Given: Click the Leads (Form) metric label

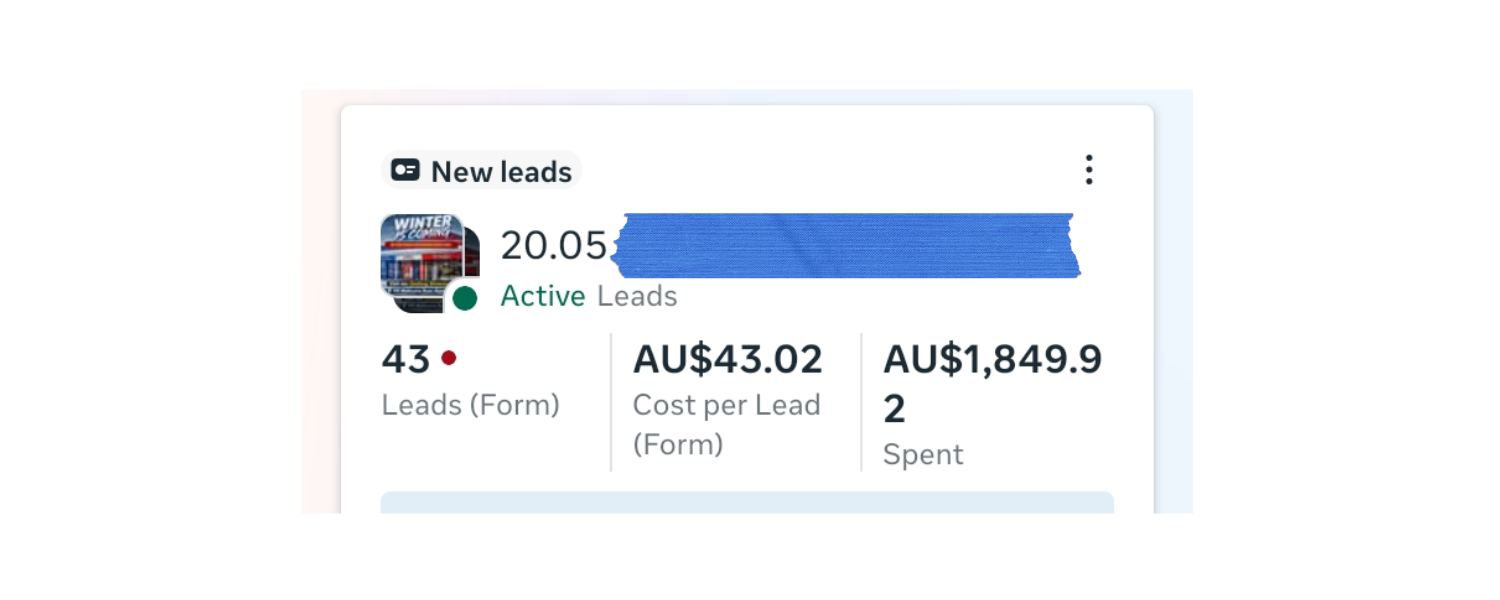Looking at the screenshot, I should tap(470, 405).
